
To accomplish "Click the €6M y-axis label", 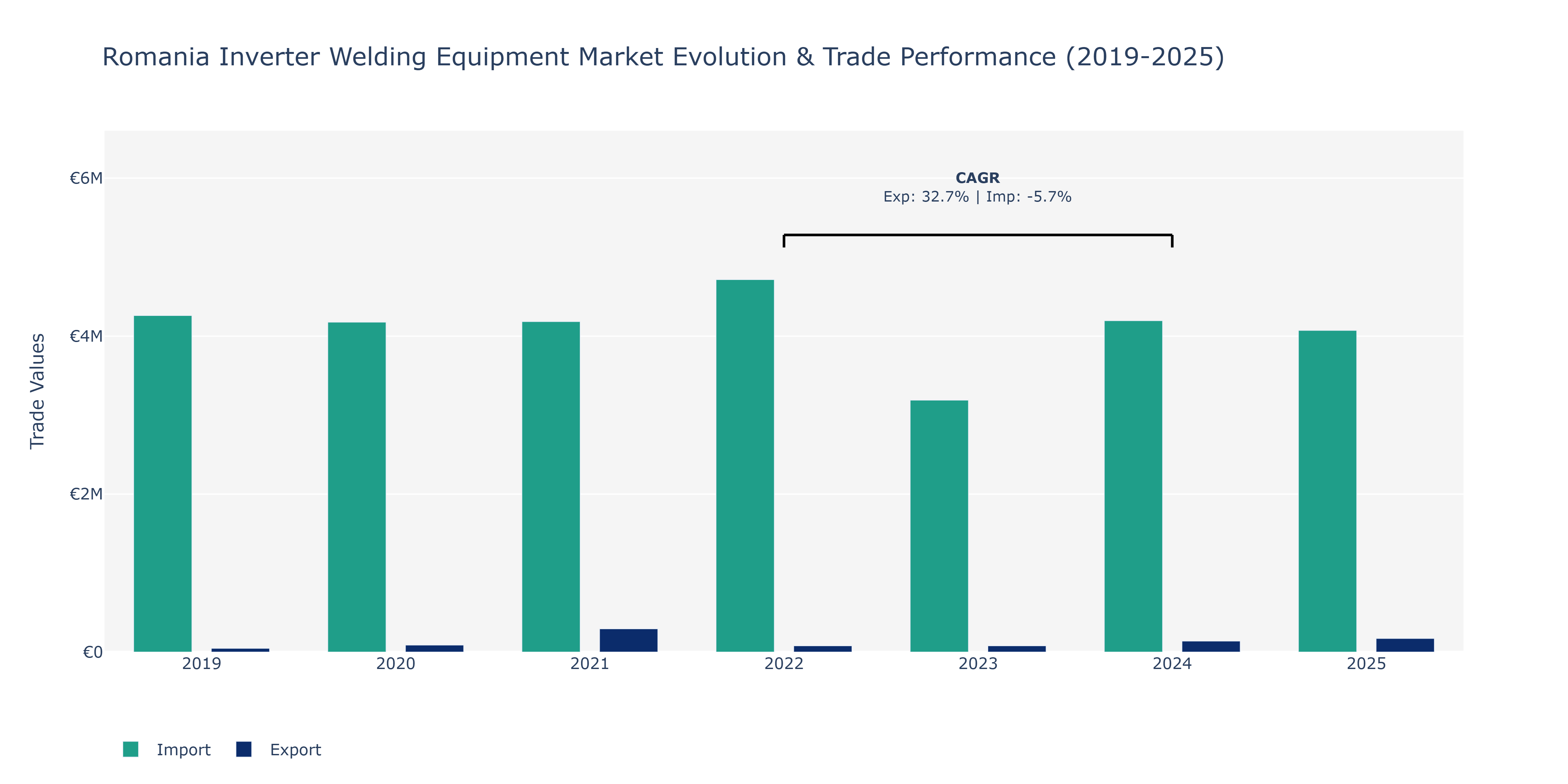I will pyautogui.click(x=86, y=178).
